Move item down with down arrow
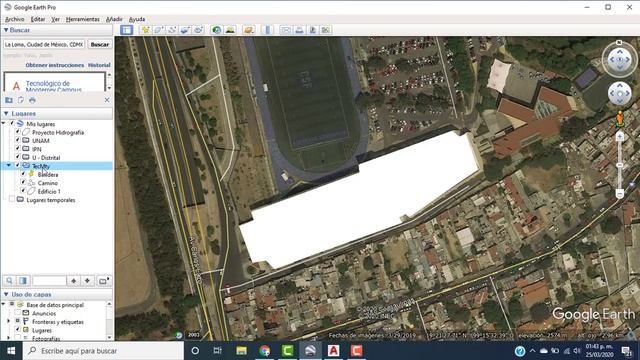 [87, 281]
